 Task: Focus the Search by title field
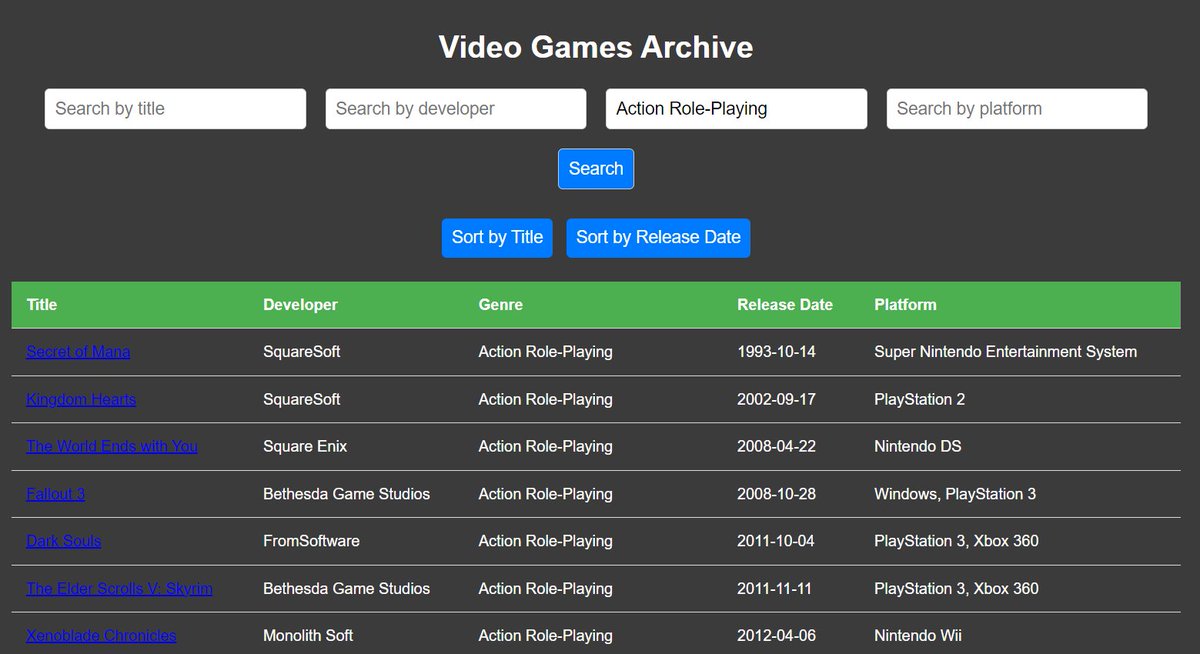coord(175,109)
